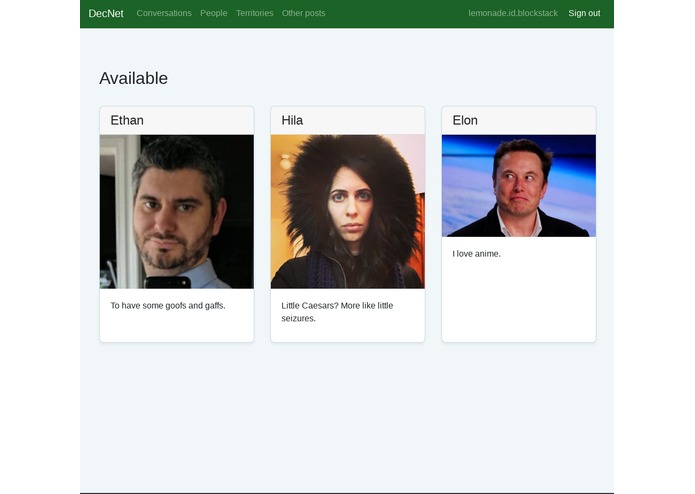Go to the Conversations page
The image size is (695, 494).
click(x=164, y=13)
